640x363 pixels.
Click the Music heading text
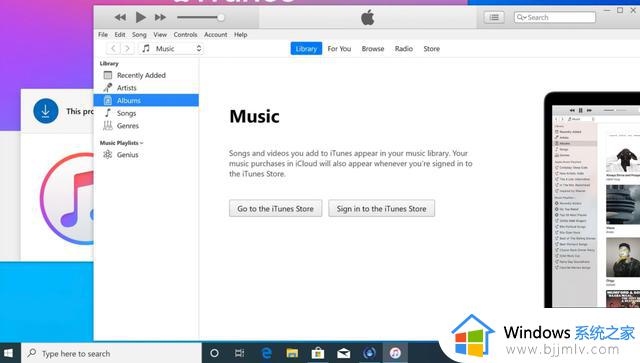(x=254, y=116)
